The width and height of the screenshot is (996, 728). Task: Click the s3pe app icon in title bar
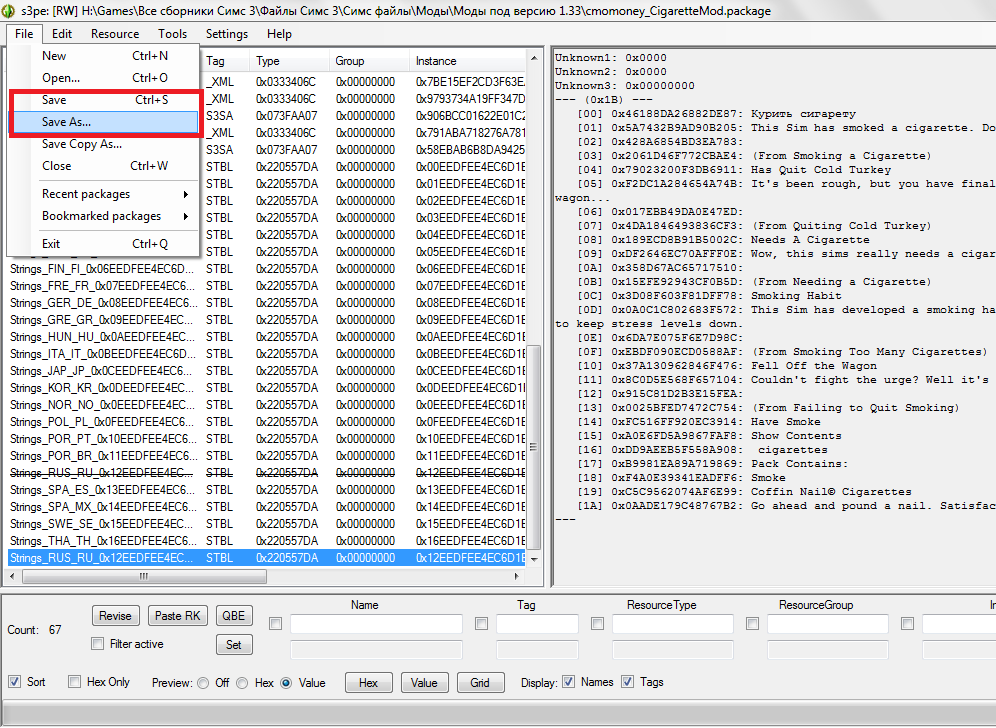click(x=10, y=10)
